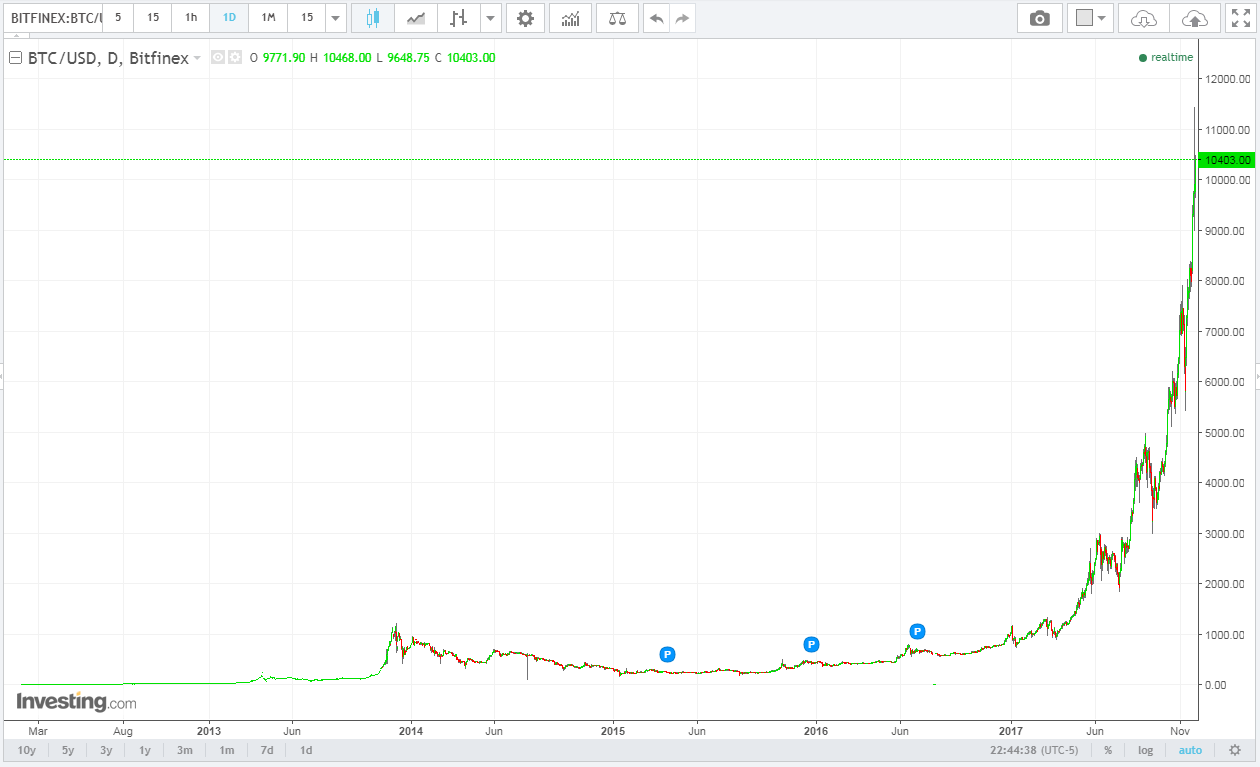Click the 5000.00 price axis label
This screenshot has width=1260, height=767.
[x=1225, y=432]
